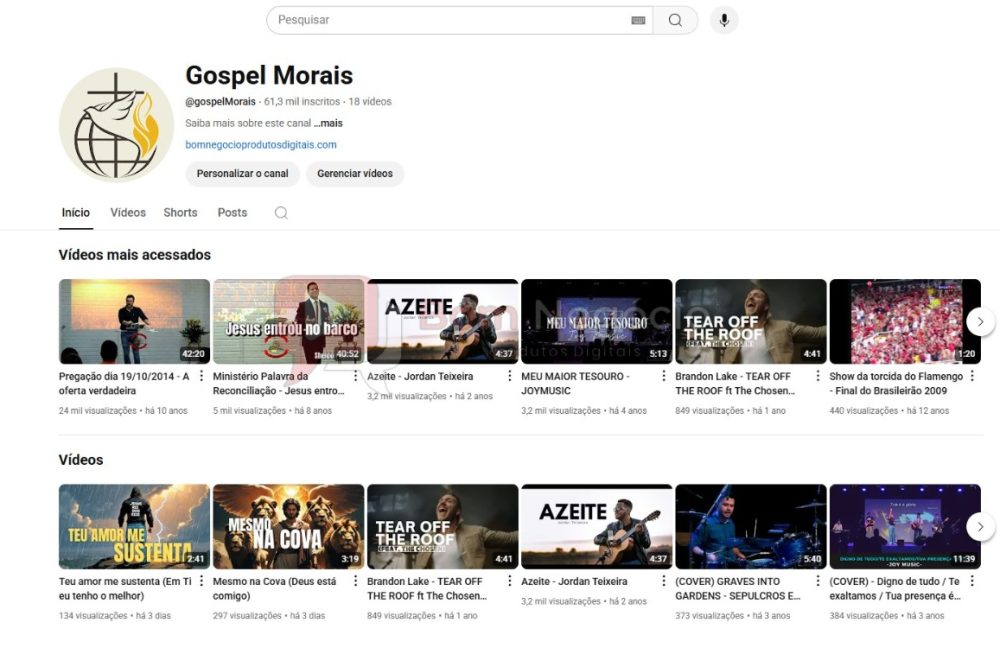The image size is (1000, 667).
Task: Search within the channel using magnifier icon
Action: click(281, 213)
